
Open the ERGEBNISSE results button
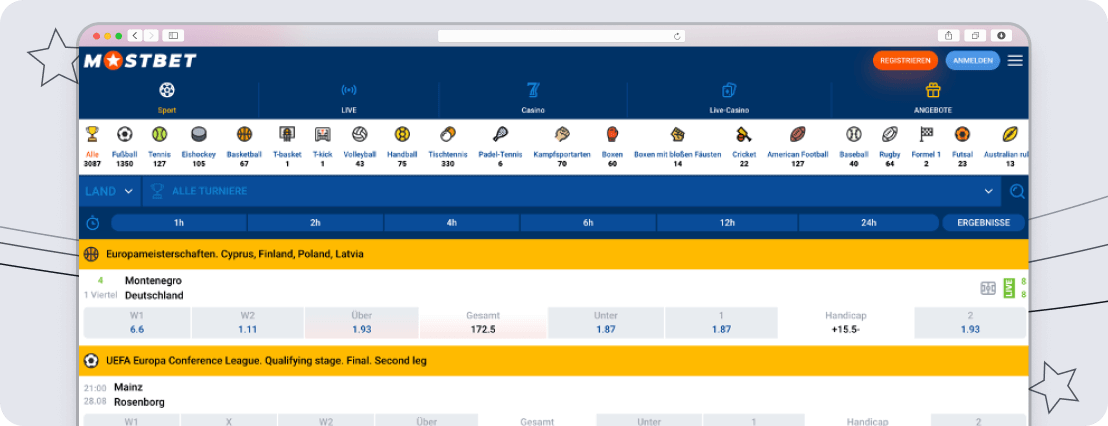984,223
